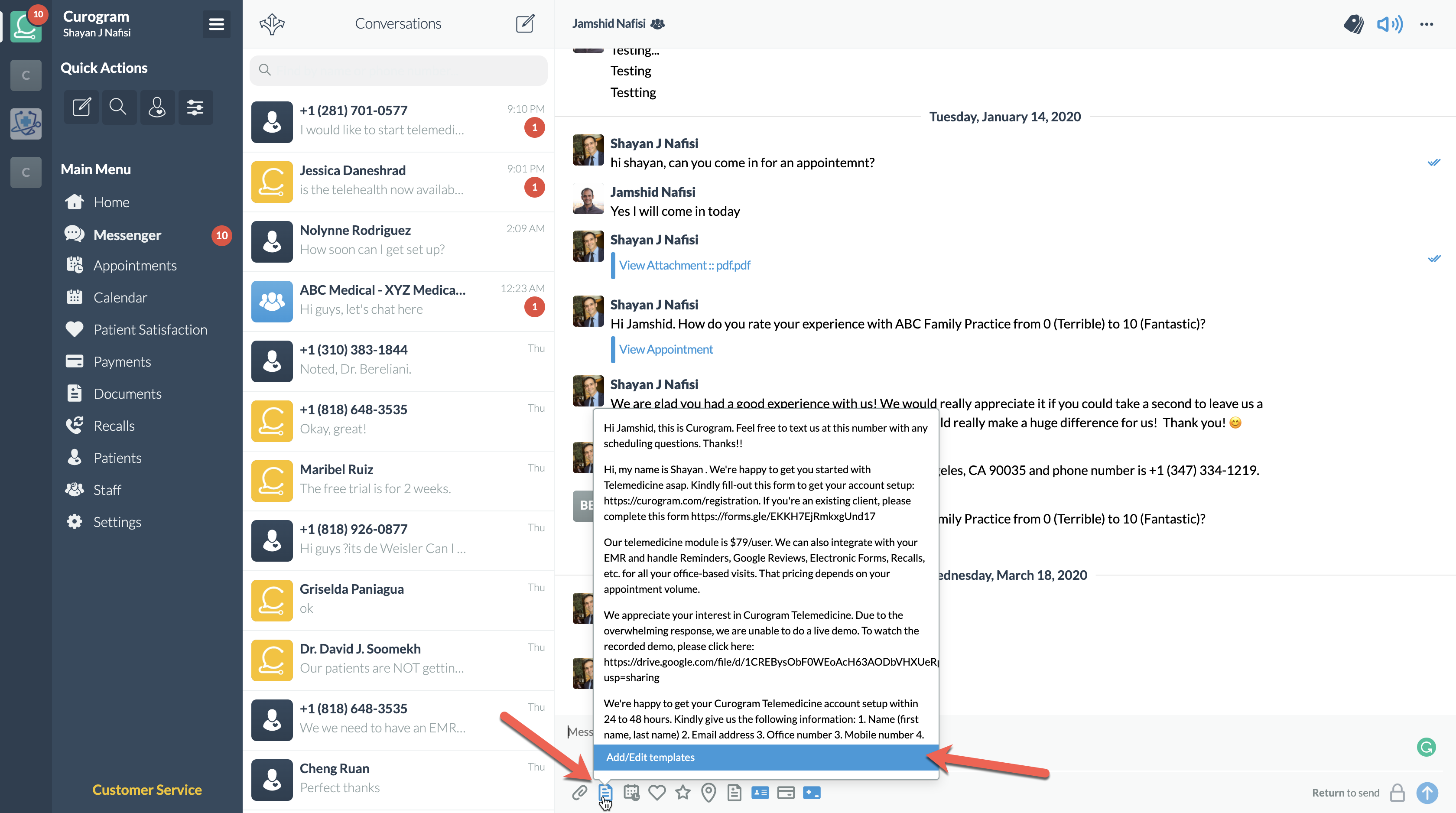Click Jamshid Nafisi's avatar in chat

click(588, 198)
